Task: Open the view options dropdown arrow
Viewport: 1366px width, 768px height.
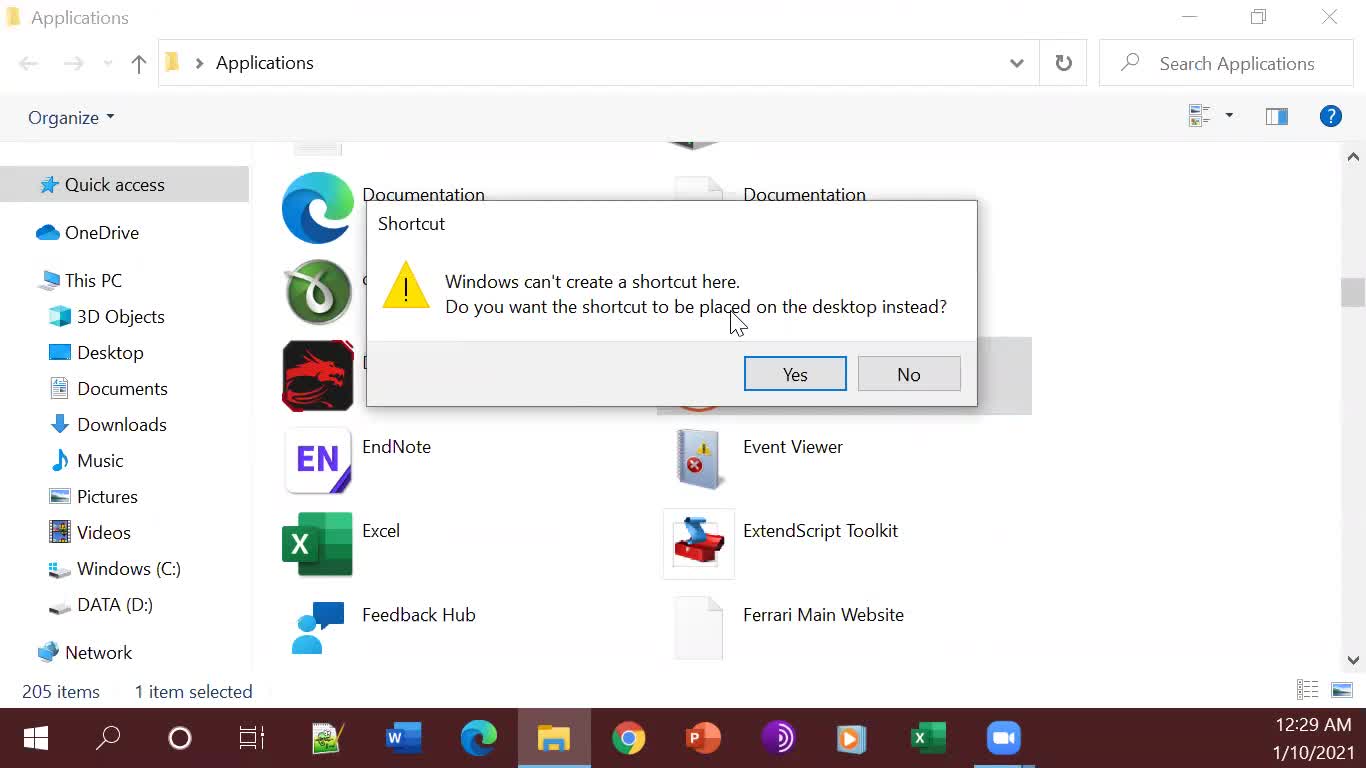Action: click(1229, 116)
